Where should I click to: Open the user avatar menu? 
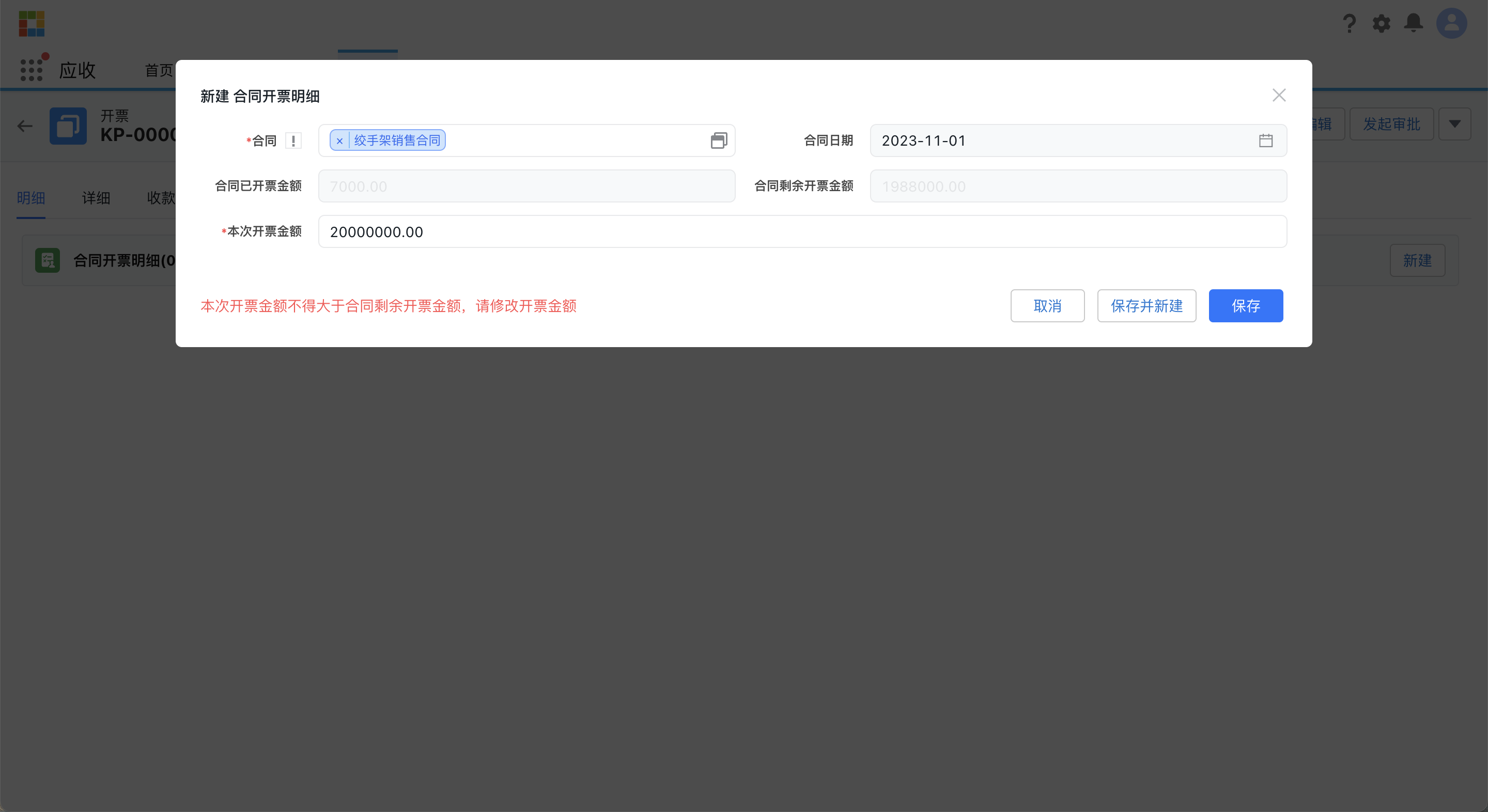[1452, 23]
